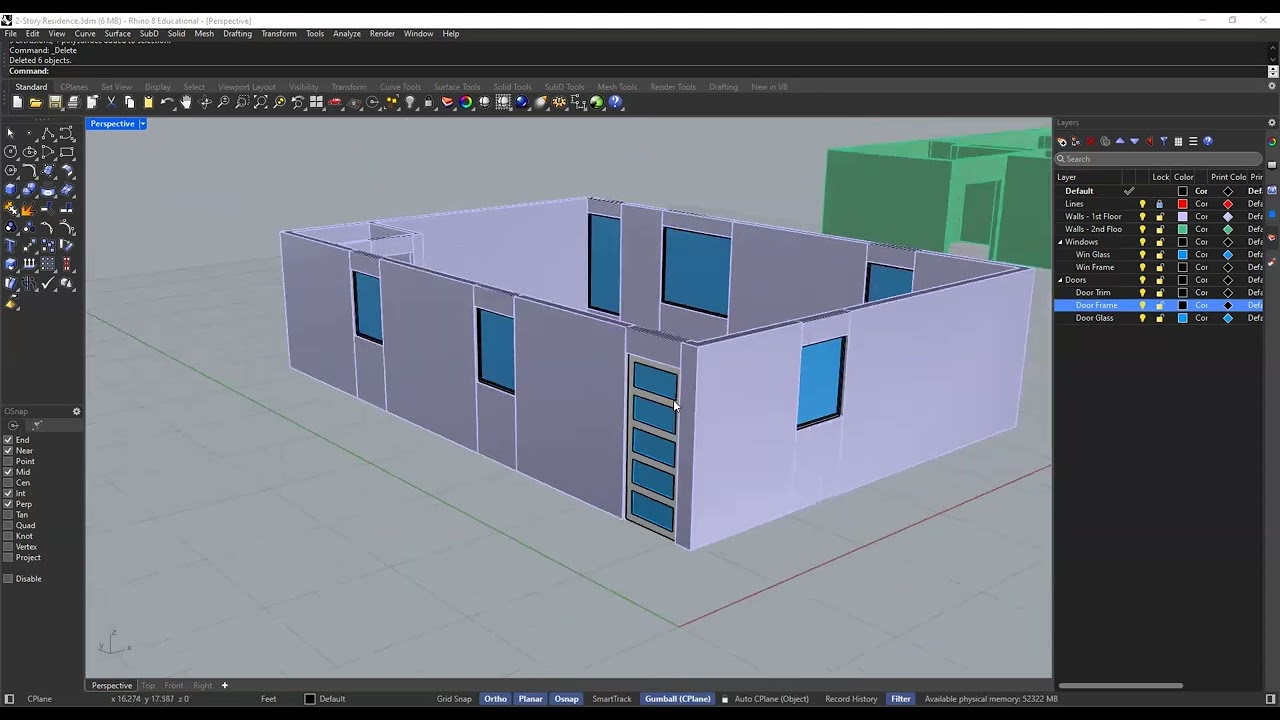The image size is (1280, 720).
Task: Change Walls - 2nd Floor green color swatch
Action: [x=1182, y=229]
